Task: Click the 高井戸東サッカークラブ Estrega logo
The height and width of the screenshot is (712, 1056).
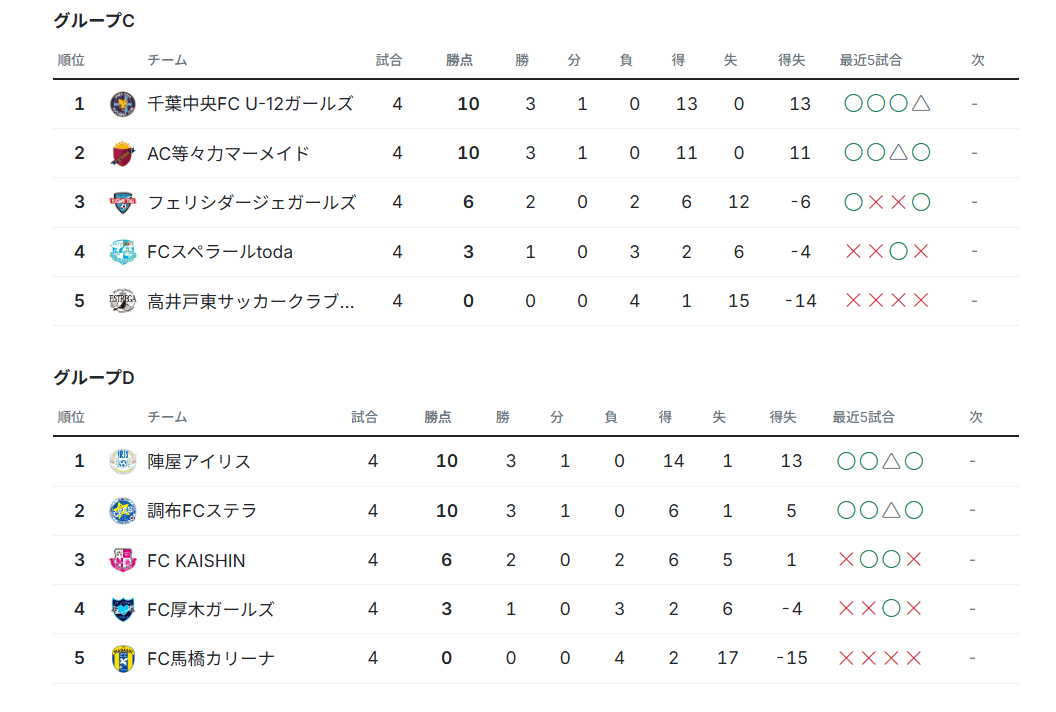Action: 123,300
